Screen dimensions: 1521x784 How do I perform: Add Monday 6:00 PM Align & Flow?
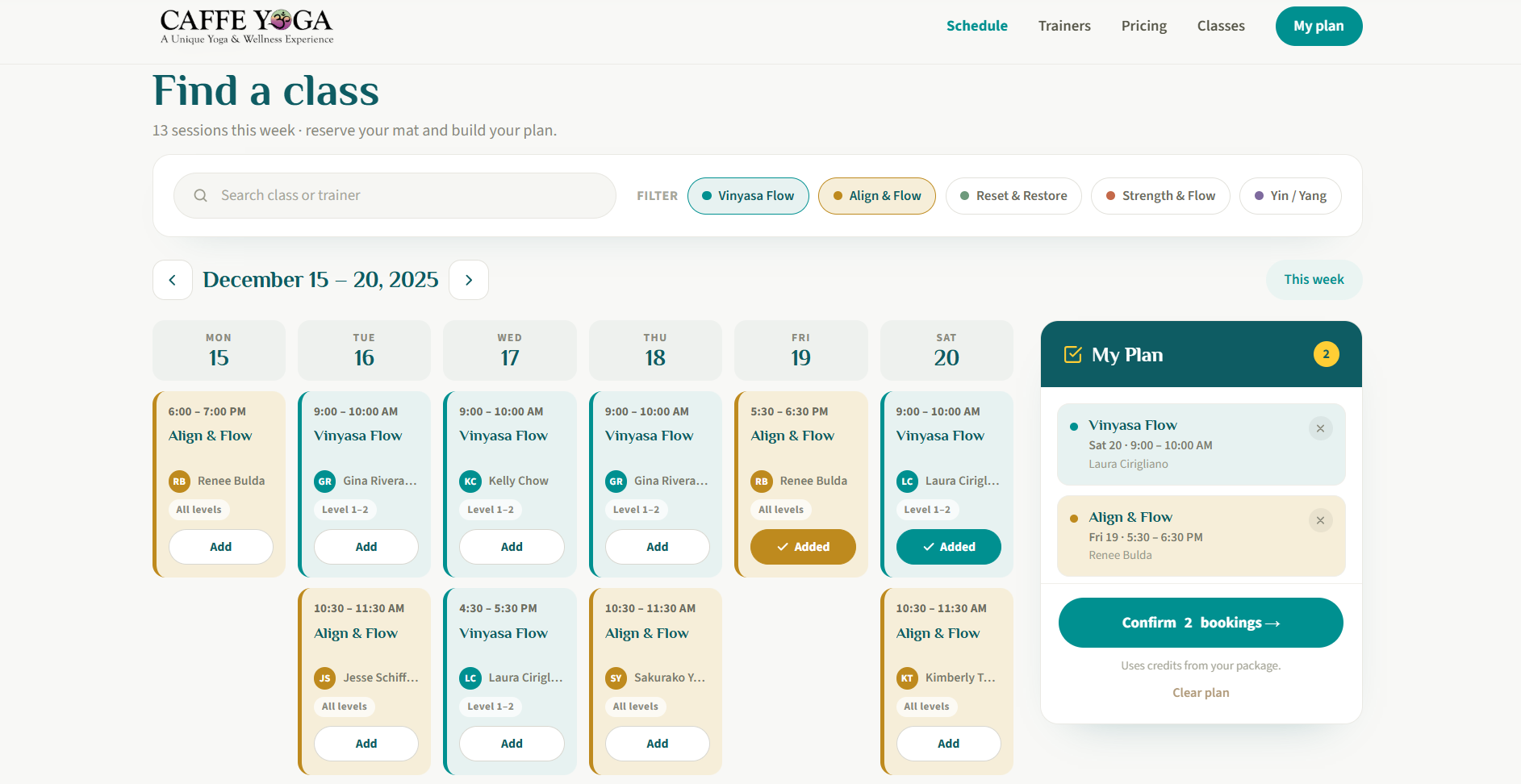point(221,547)
